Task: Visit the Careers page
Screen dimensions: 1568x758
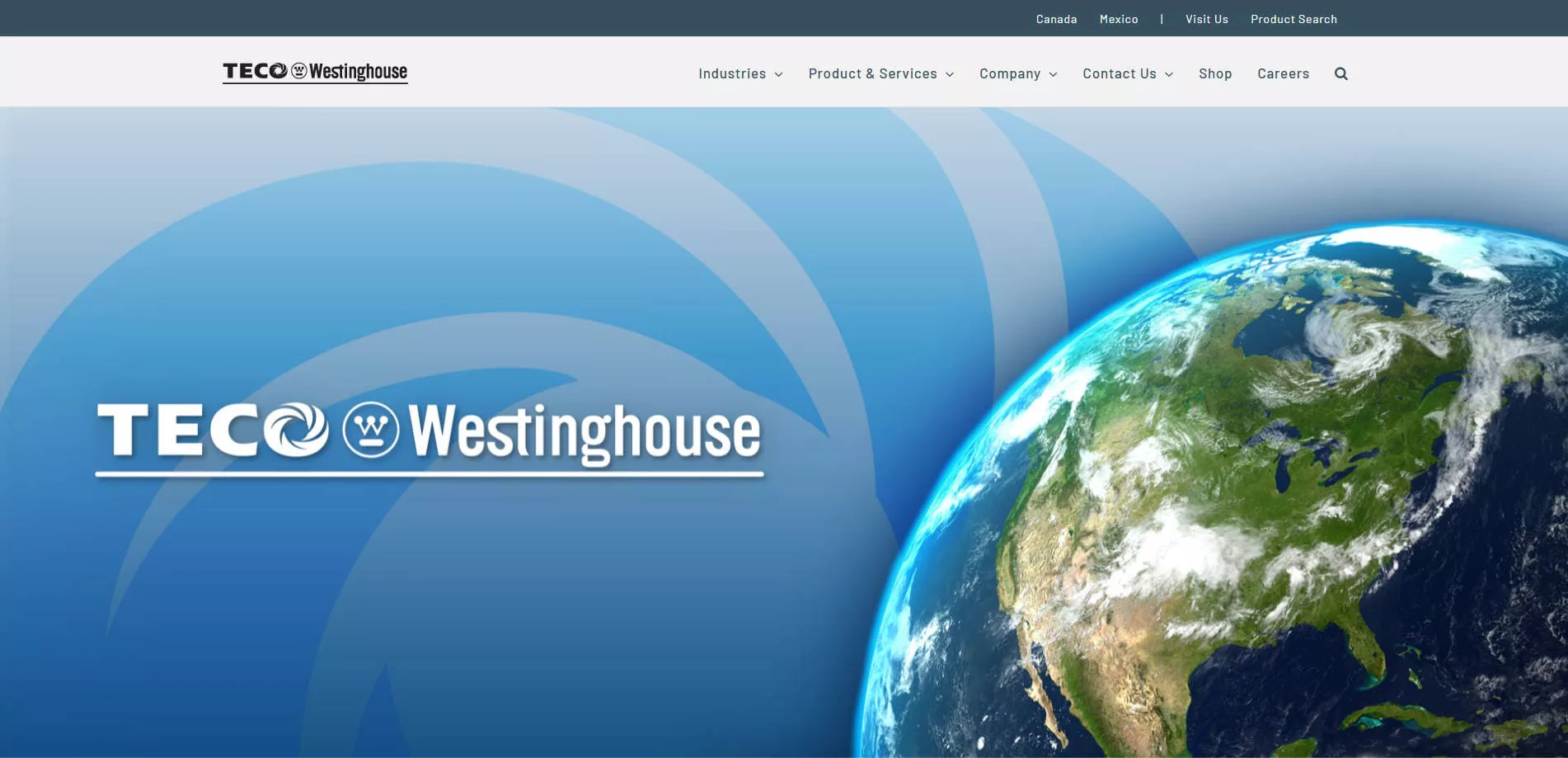Action: [1284, 73]
